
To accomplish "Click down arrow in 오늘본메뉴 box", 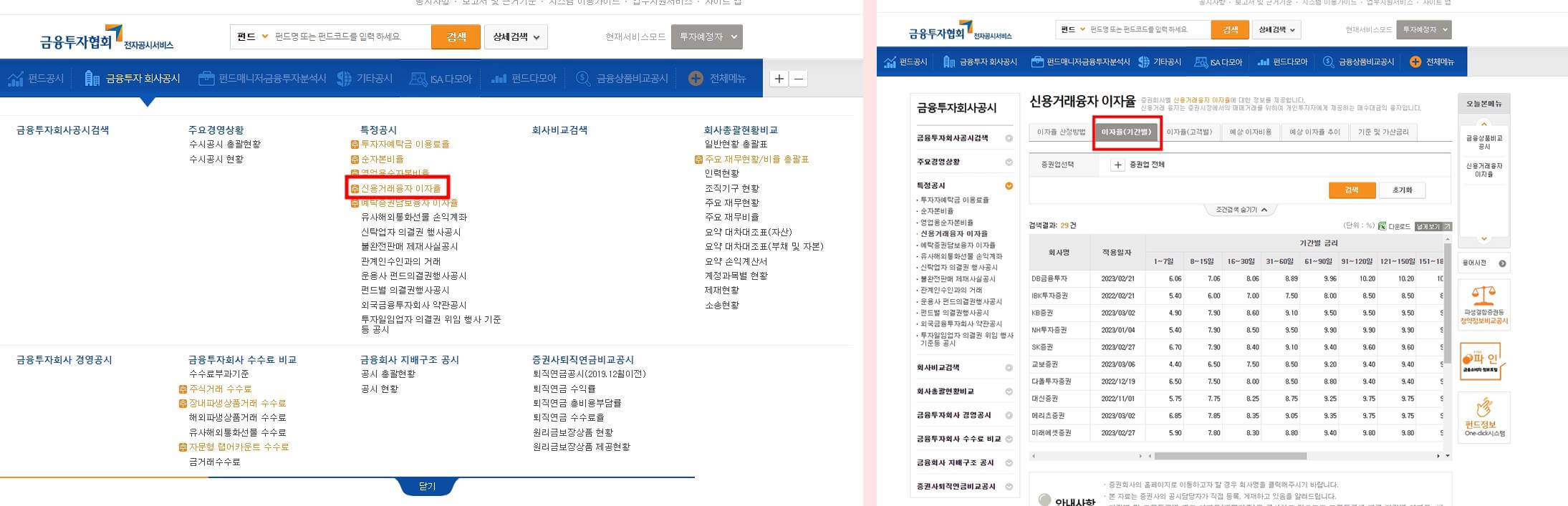I will click(x=1483, y=239).
